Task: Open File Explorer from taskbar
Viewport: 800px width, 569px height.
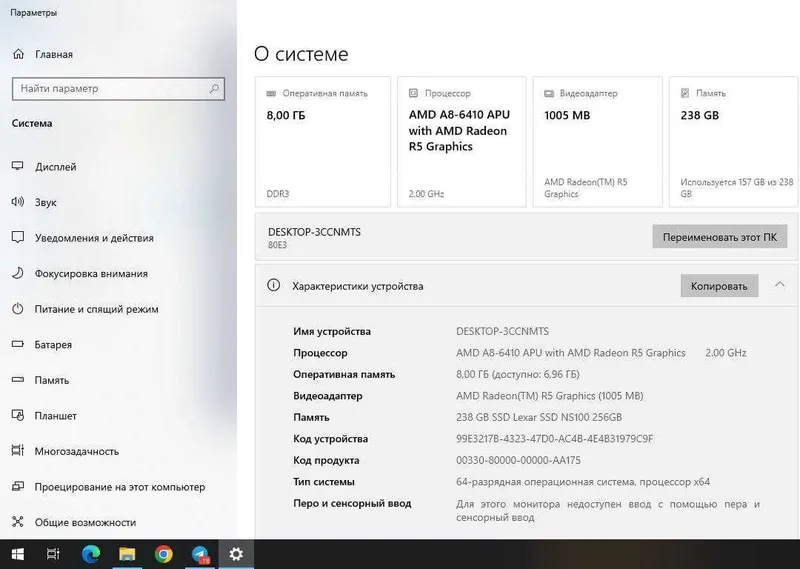Action: [x=127, y=554]
